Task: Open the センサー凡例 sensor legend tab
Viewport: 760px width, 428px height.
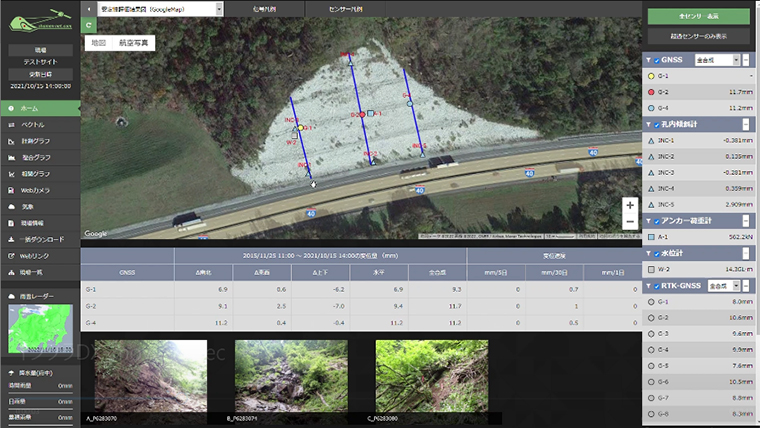Action: 346,9
